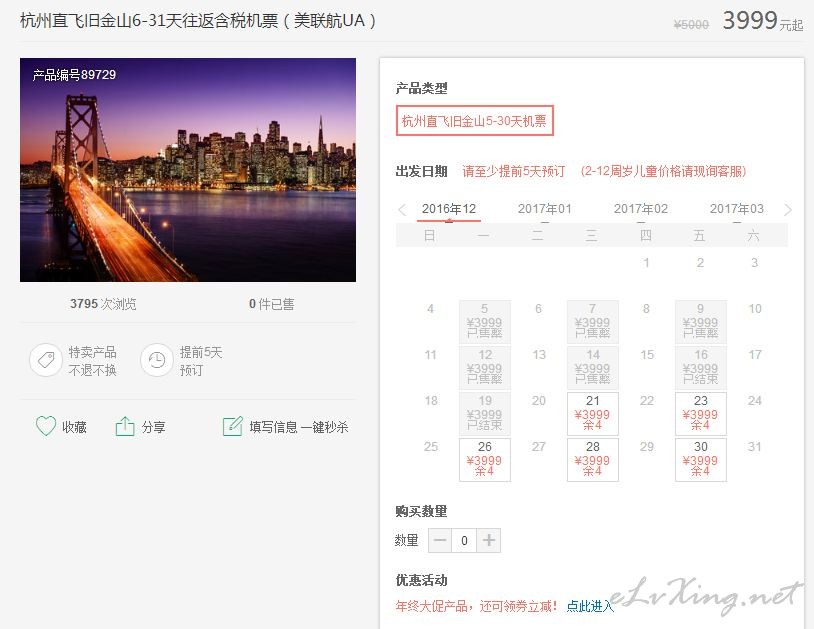Click the child price notice (2-12周岁儿童价格请现询客服)
Image resolution: width=814 pixels, height=629 pixels.
coord(663,171)
